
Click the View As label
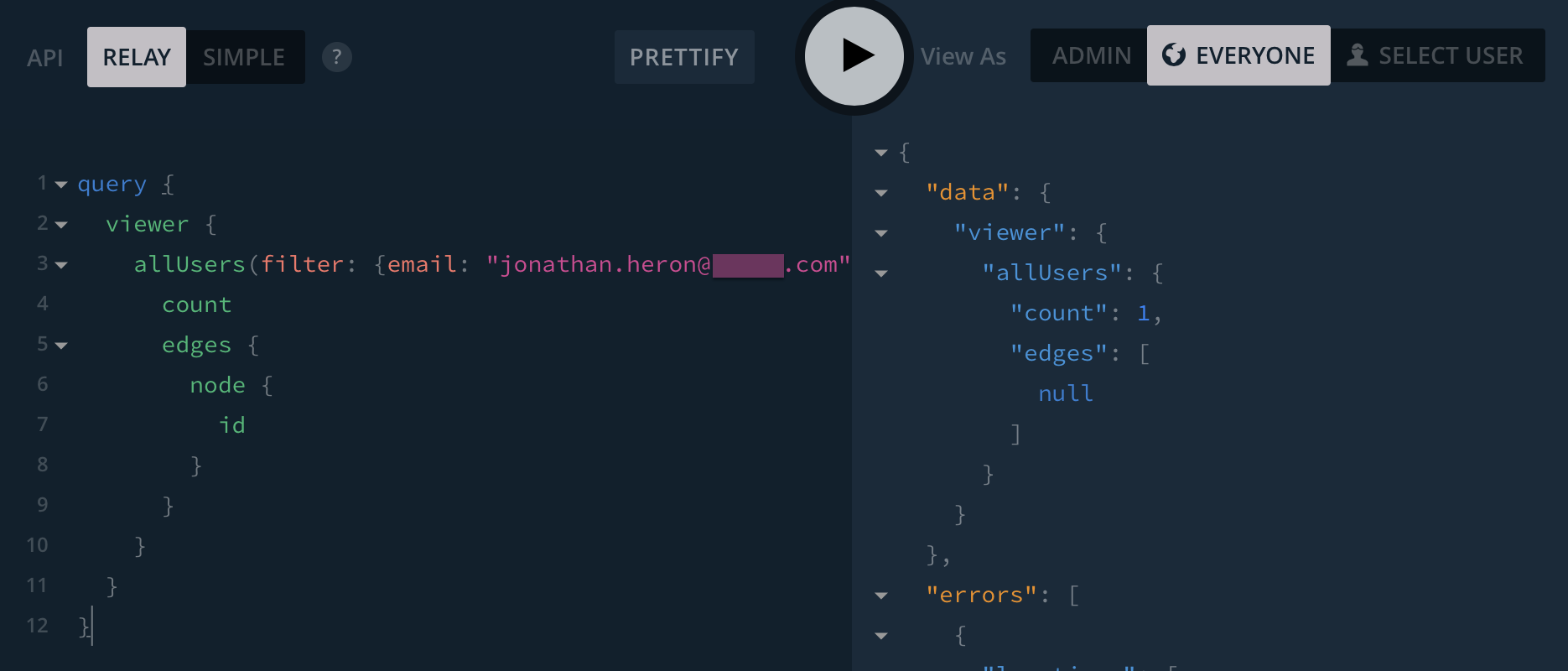pos(963,56)
